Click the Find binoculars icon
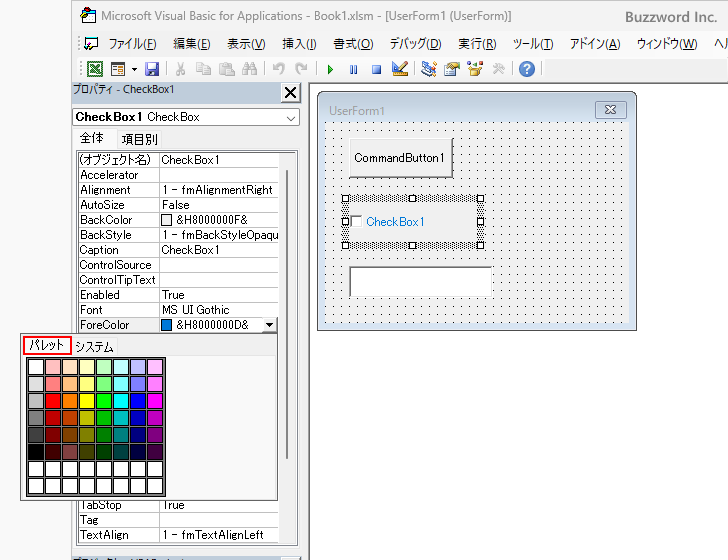Screen dimensions: 728x560 tap(249, 69)
